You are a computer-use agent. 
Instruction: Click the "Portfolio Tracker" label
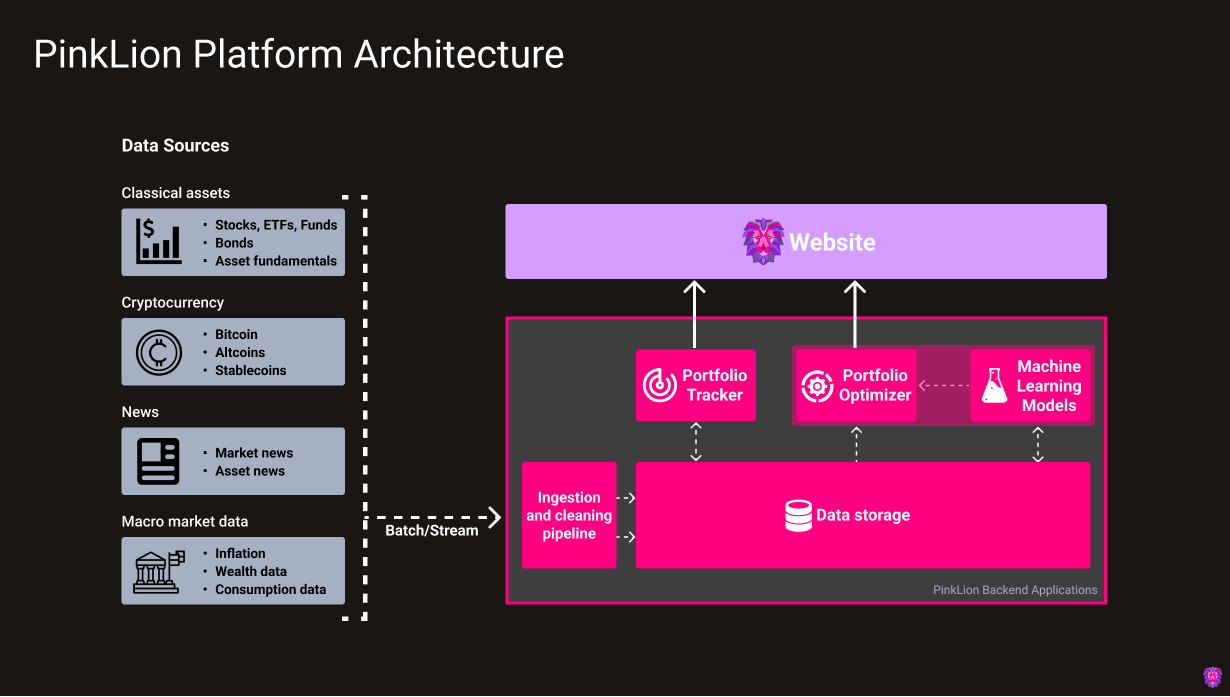pyautogui.click(x=715, y=385)
